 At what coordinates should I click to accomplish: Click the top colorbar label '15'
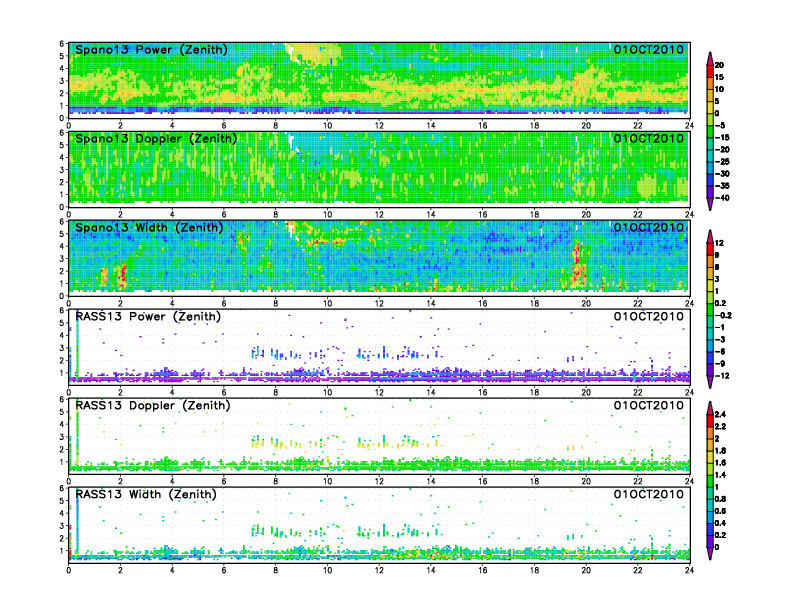click(719, 77)
